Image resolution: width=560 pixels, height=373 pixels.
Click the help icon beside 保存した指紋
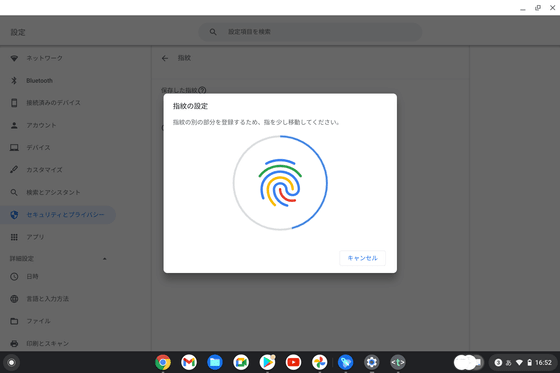[202, 90]
